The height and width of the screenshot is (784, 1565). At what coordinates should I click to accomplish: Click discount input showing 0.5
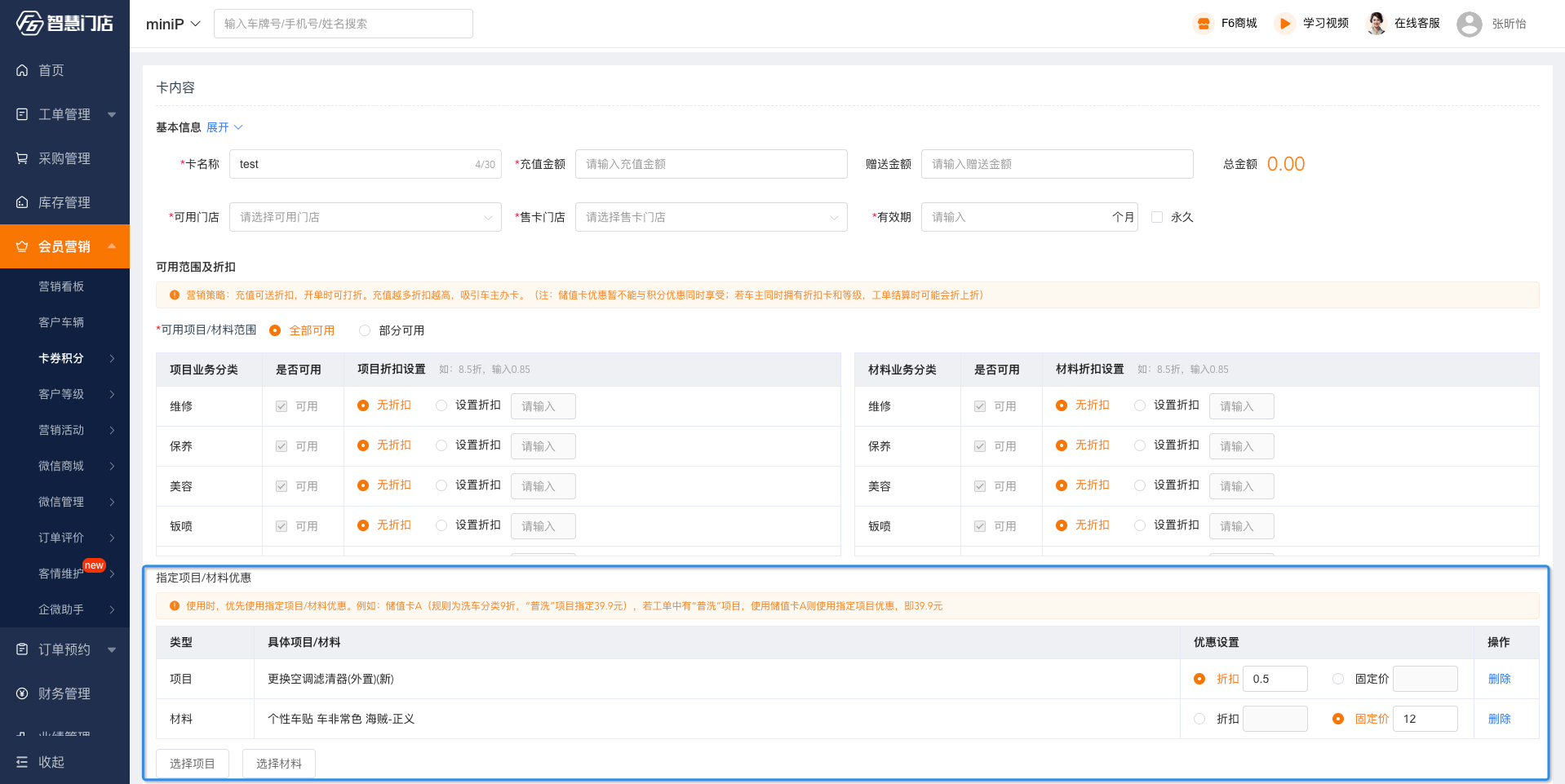click(1275, 679)
